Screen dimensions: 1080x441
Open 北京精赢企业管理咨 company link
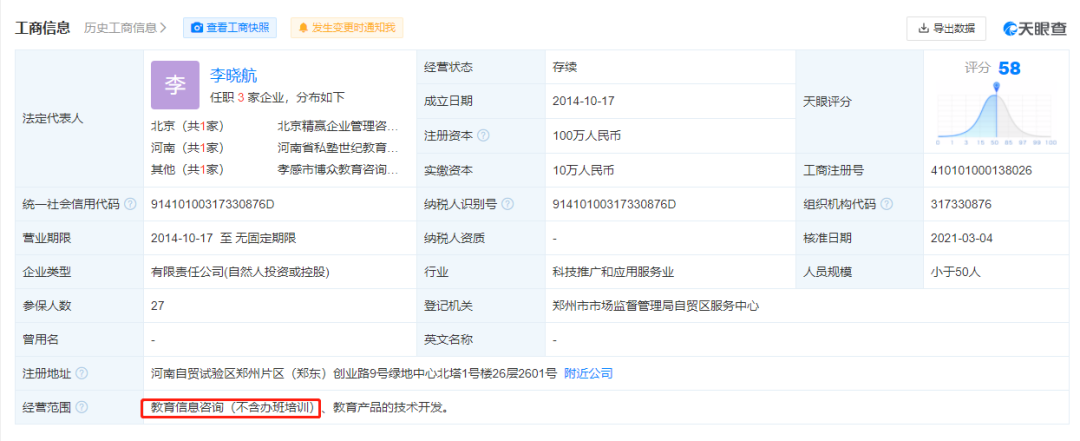[x=338, y=126]
